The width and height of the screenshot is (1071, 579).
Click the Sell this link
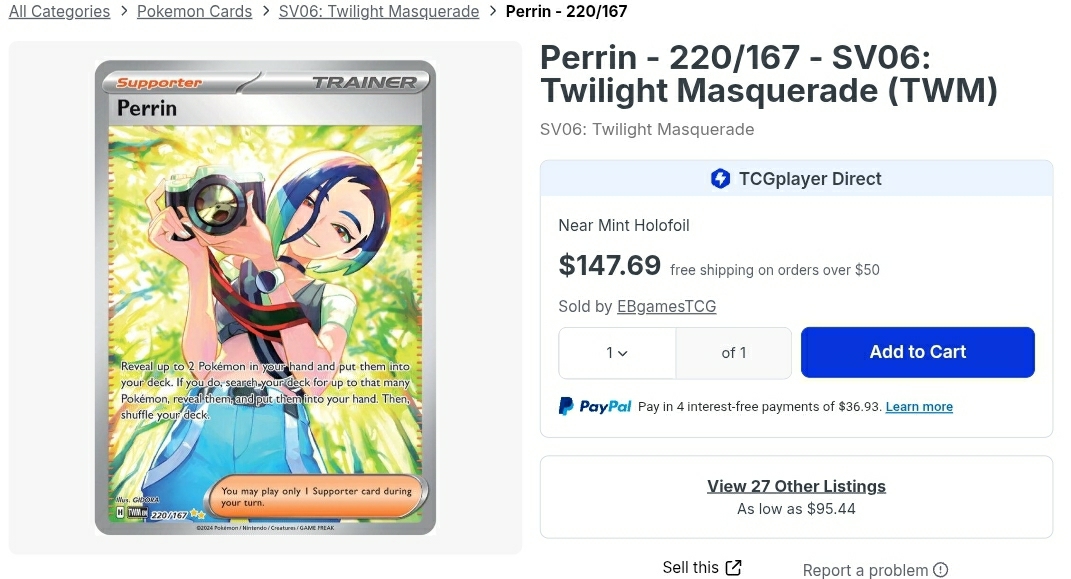tap(691, 567)
